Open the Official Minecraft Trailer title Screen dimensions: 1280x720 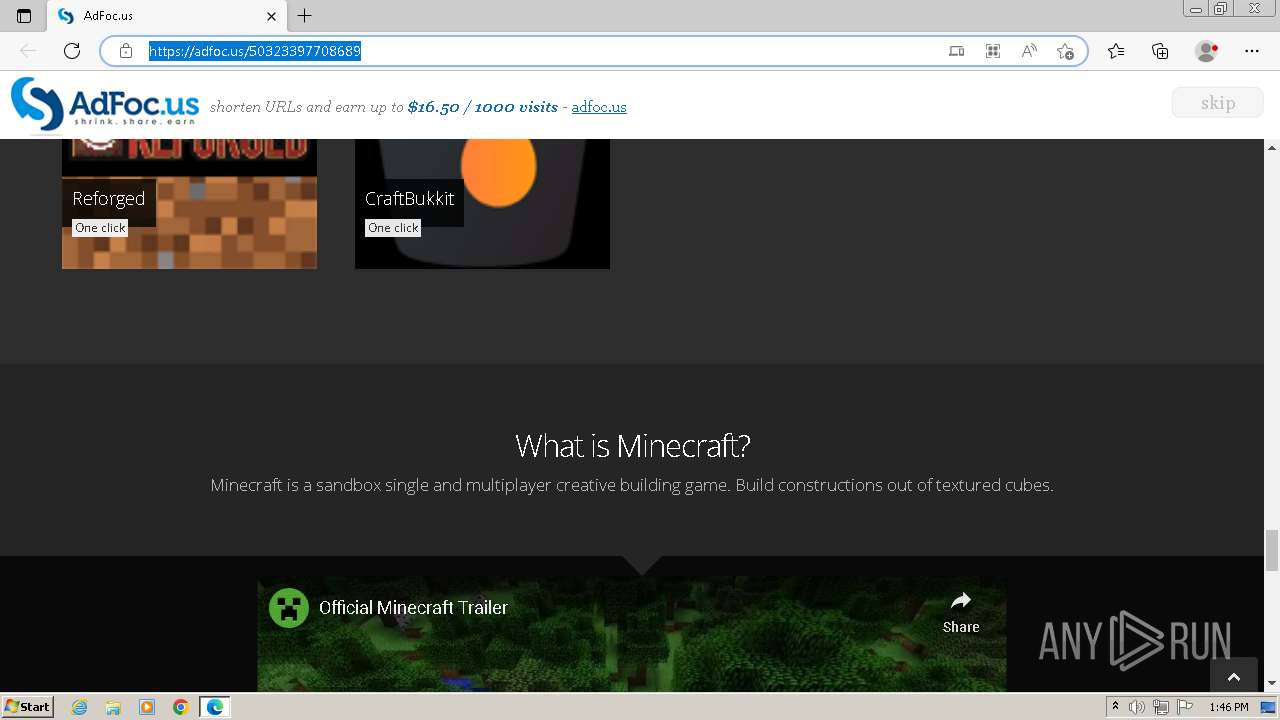tap(413, 608)
